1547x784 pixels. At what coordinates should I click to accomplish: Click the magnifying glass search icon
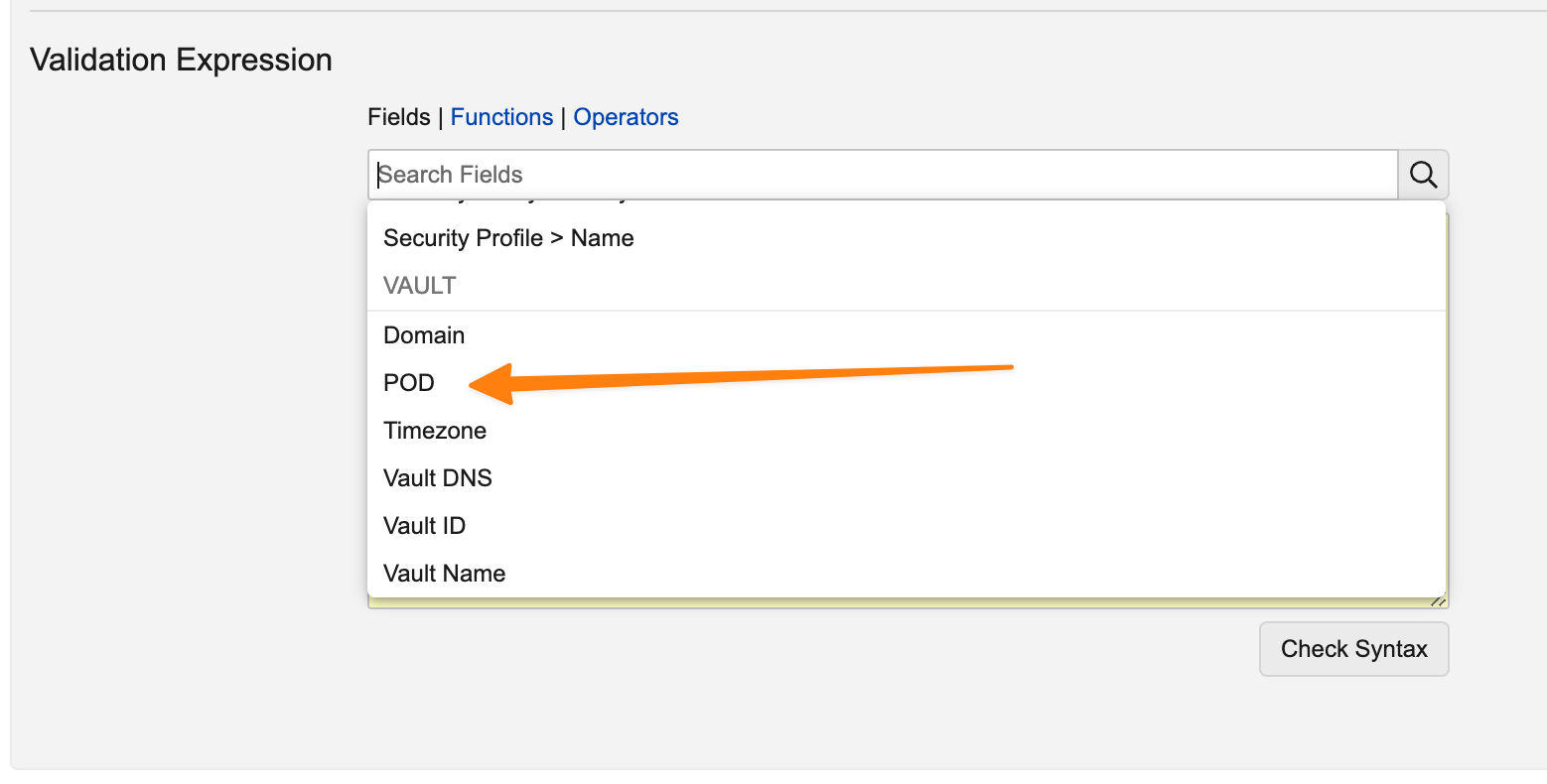click(1423, 175)
